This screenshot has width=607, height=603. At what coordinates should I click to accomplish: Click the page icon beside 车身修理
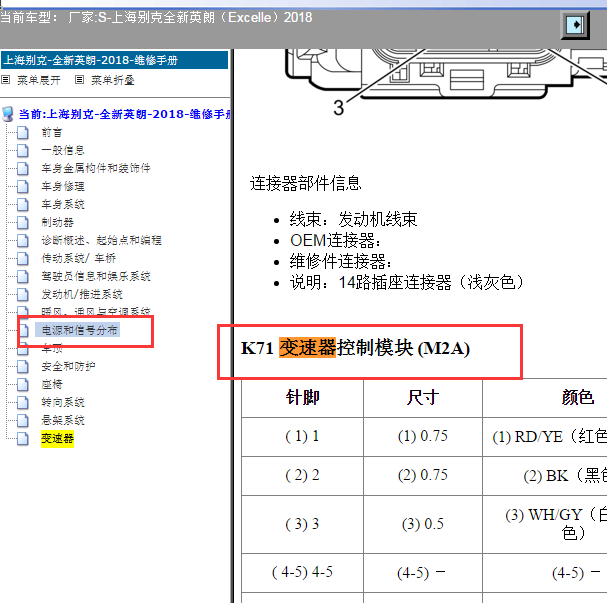coord(23,186)
